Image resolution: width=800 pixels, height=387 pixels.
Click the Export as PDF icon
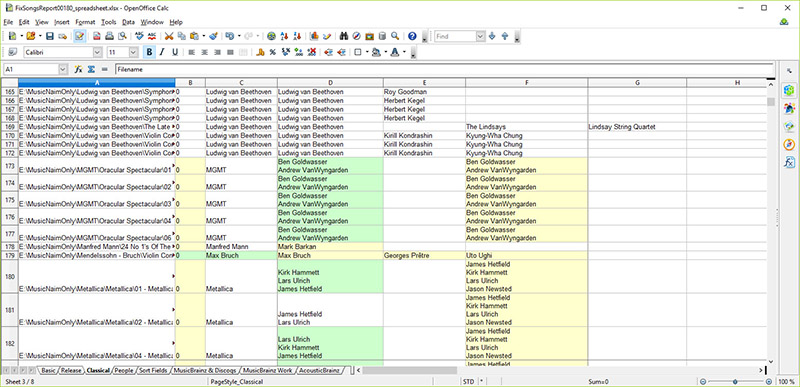point(96,36)
